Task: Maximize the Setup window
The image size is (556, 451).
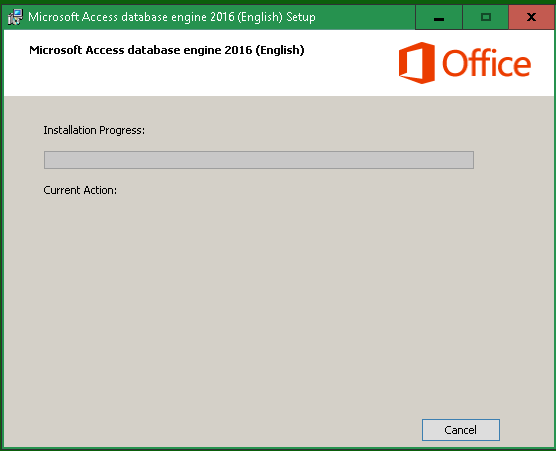Action: (x=485, y=17)
